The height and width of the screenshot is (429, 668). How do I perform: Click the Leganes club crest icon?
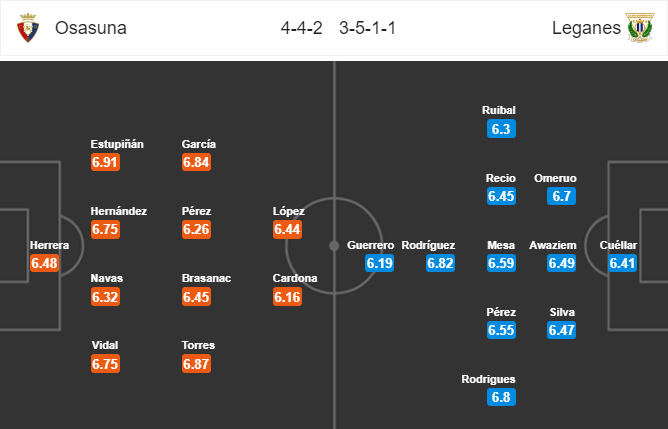639,30
